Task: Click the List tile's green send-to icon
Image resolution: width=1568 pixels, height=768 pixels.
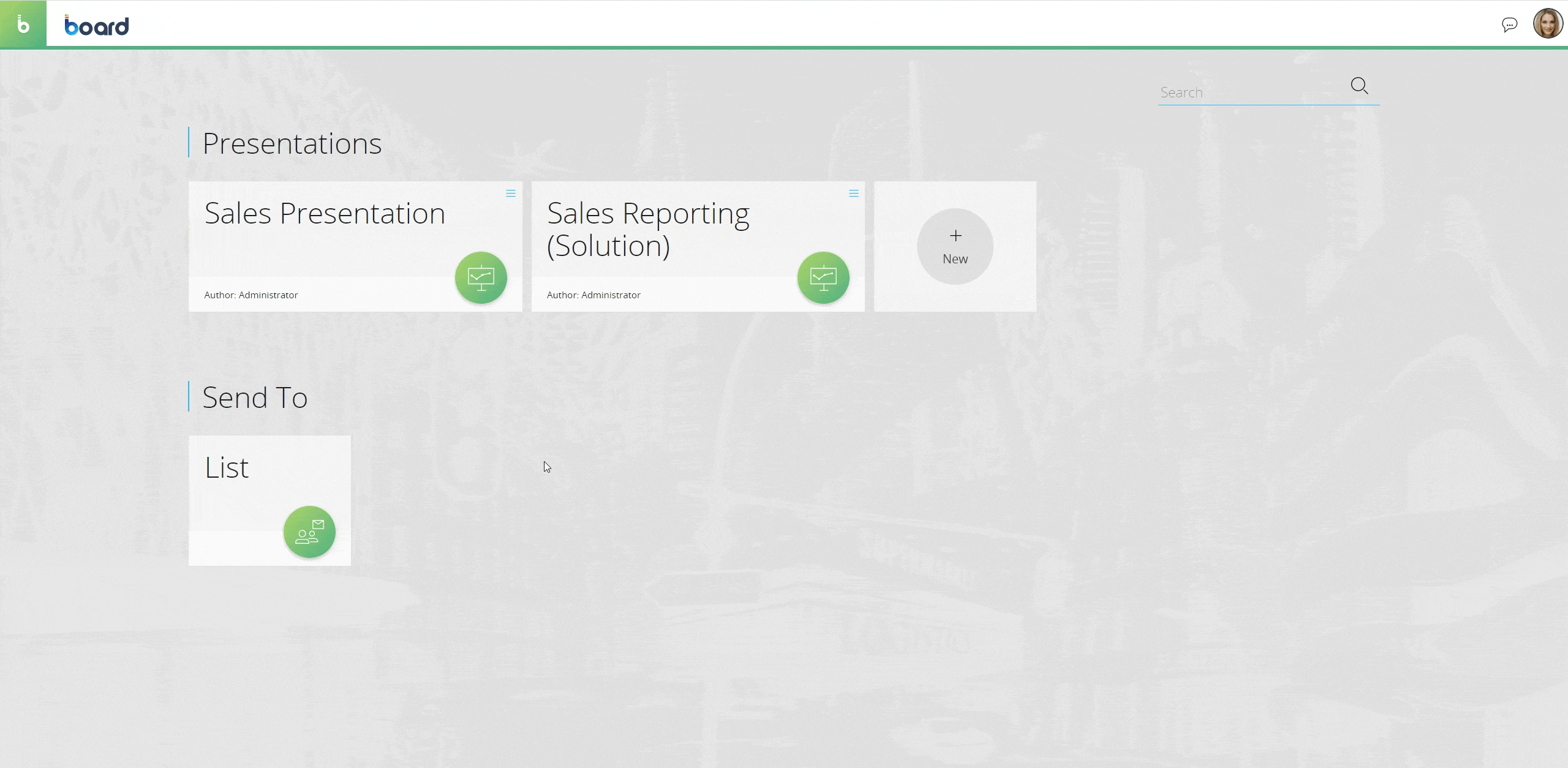Action: [309, 532]
